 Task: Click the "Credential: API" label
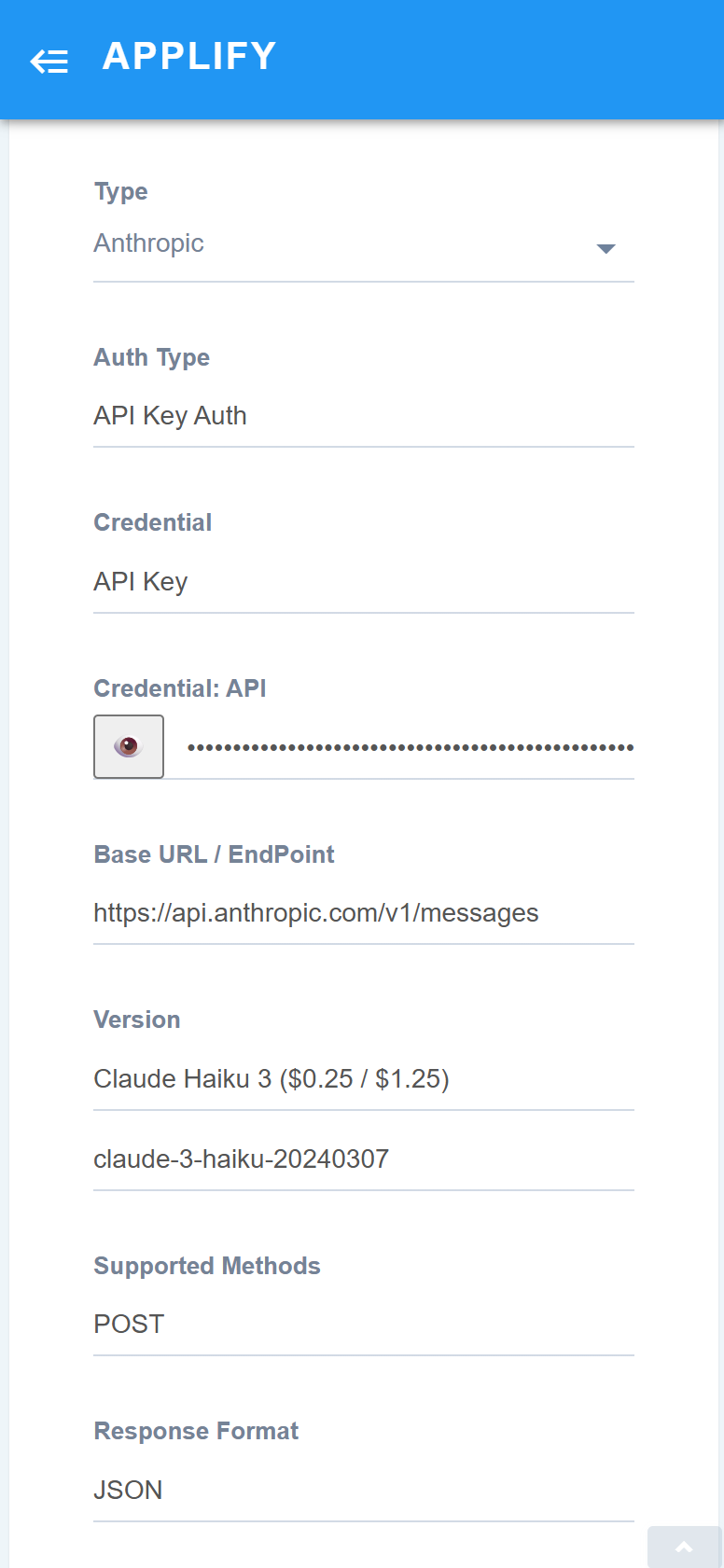(180, 689)
